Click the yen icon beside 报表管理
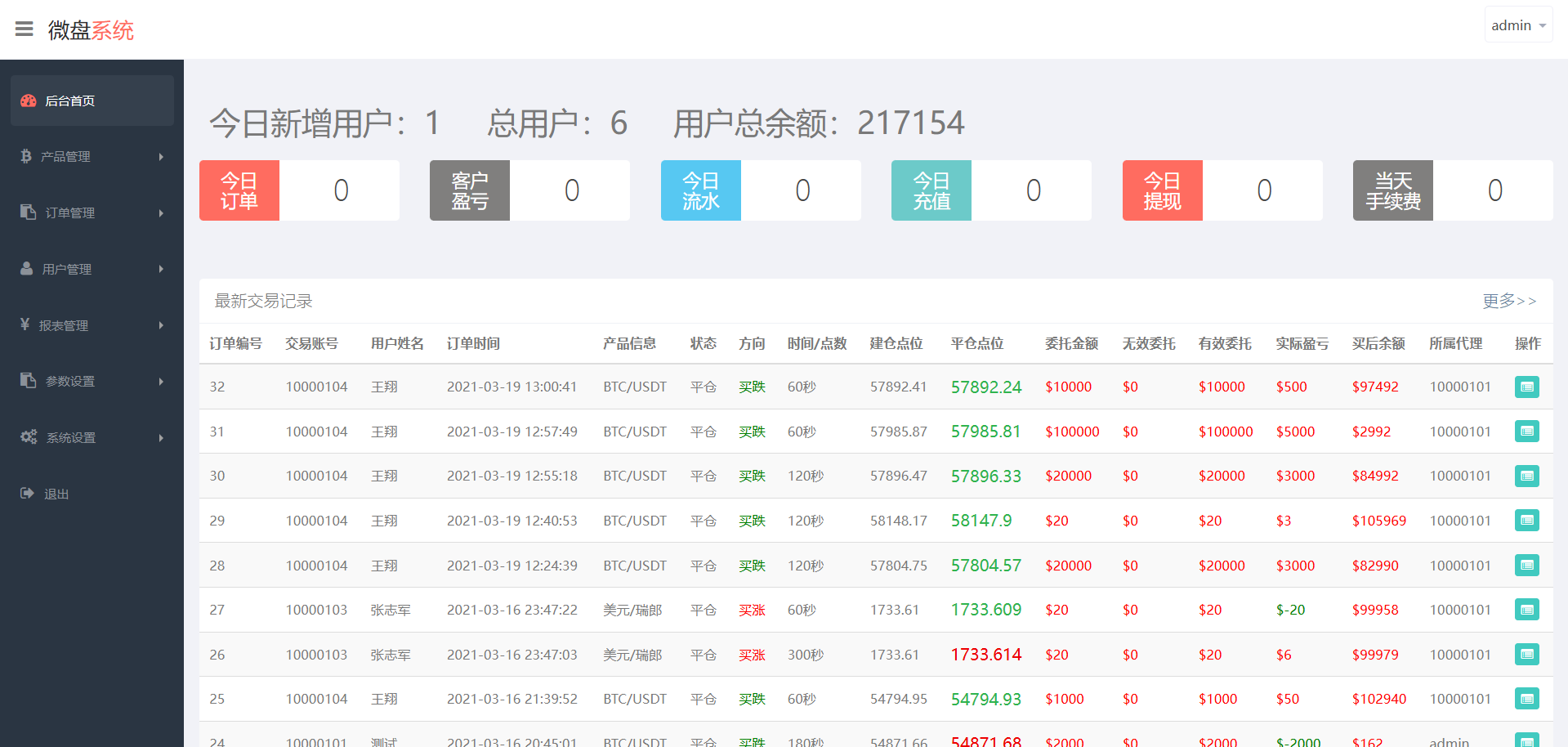This screenshot has height=747, width=1568. coord(25,324)
